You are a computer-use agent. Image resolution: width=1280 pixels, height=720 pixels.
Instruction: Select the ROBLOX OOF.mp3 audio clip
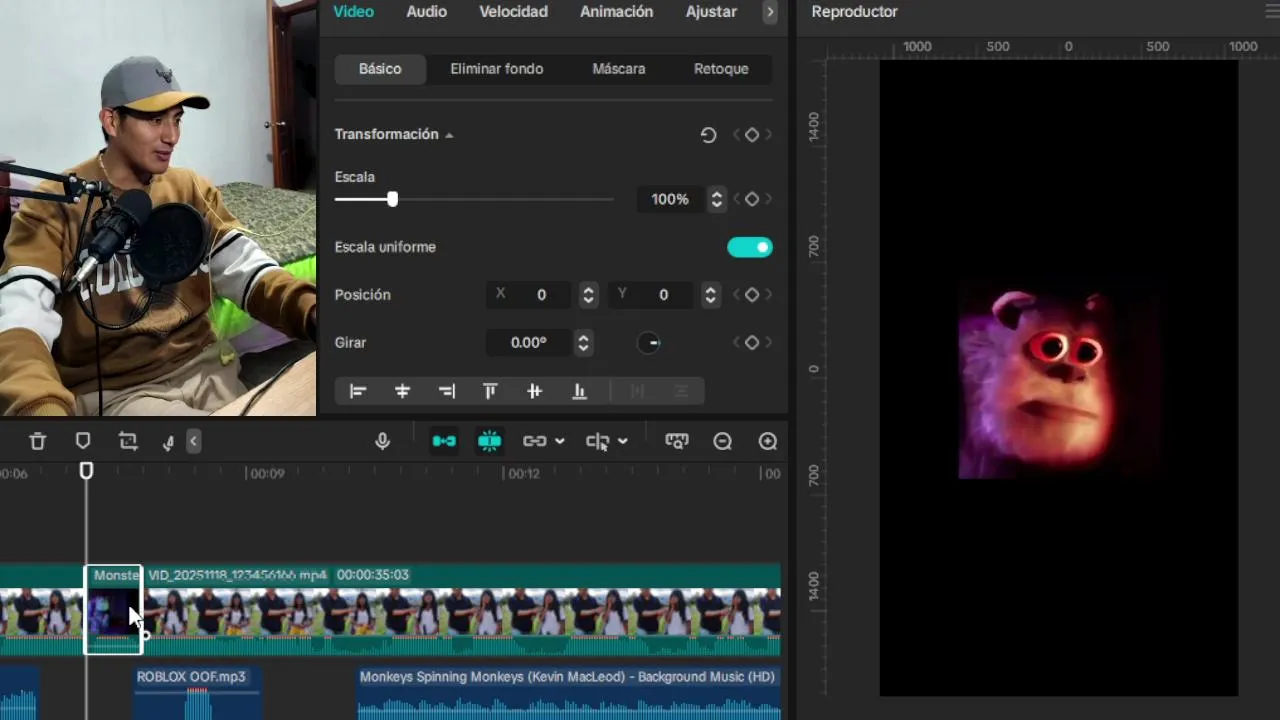[198, 693]
